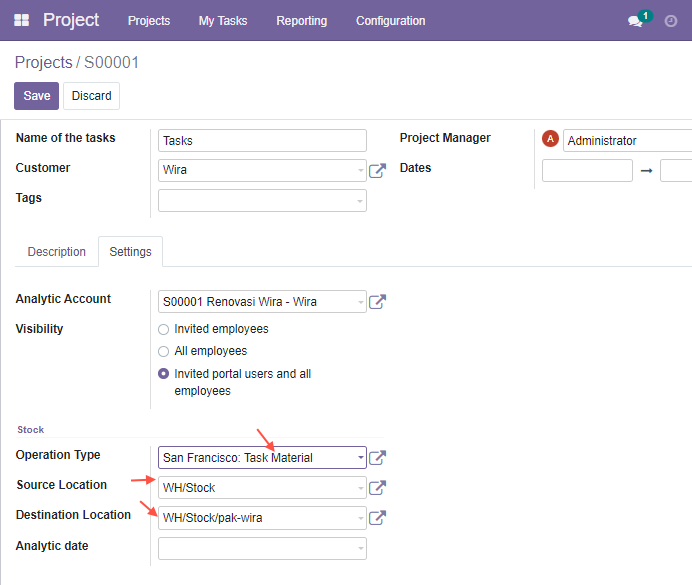Screen dimensions: 692x585
Task: Select Invited employees visibility option
Action: (x=163, y=330)
